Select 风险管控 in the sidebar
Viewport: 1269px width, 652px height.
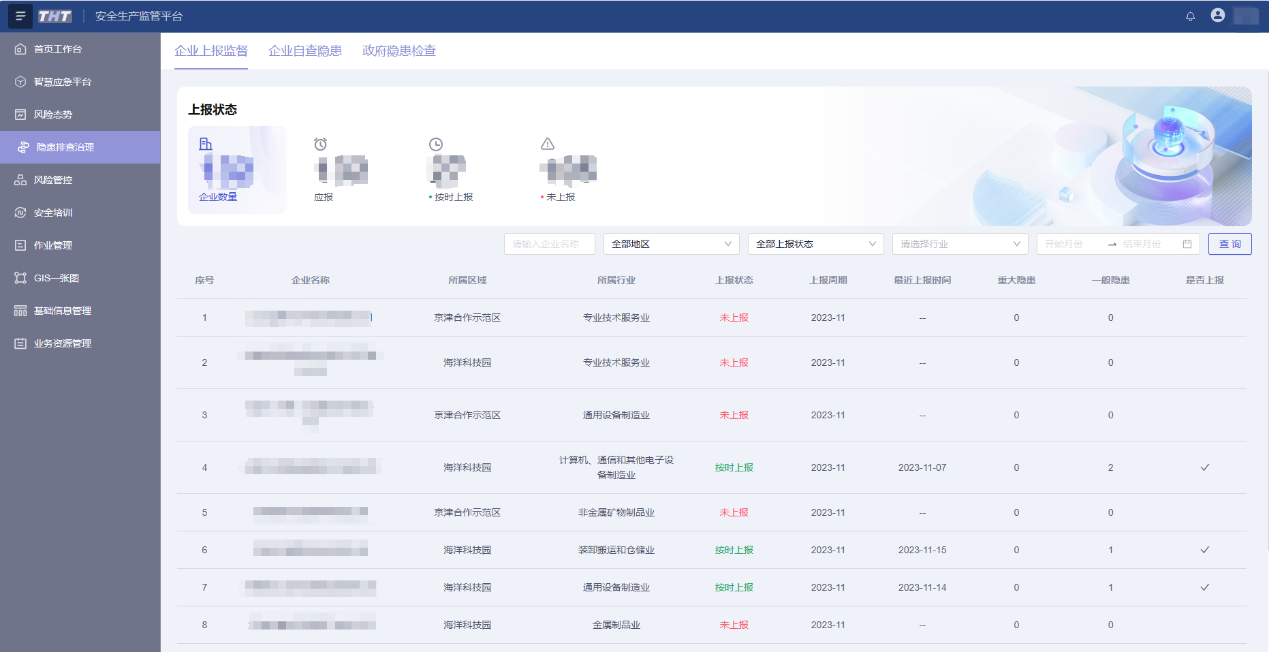53,180
